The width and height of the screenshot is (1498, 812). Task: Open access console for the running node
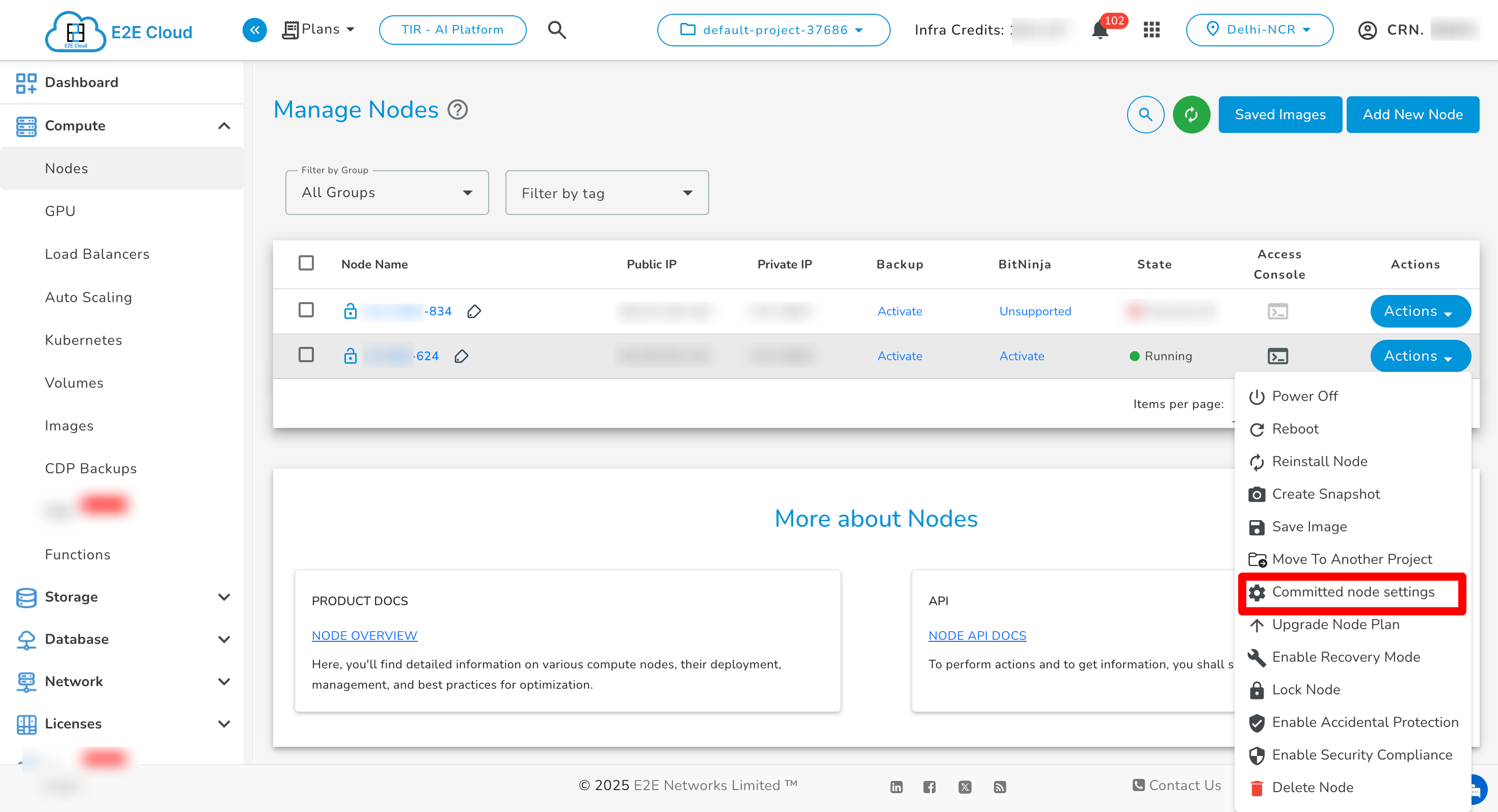1278,356
